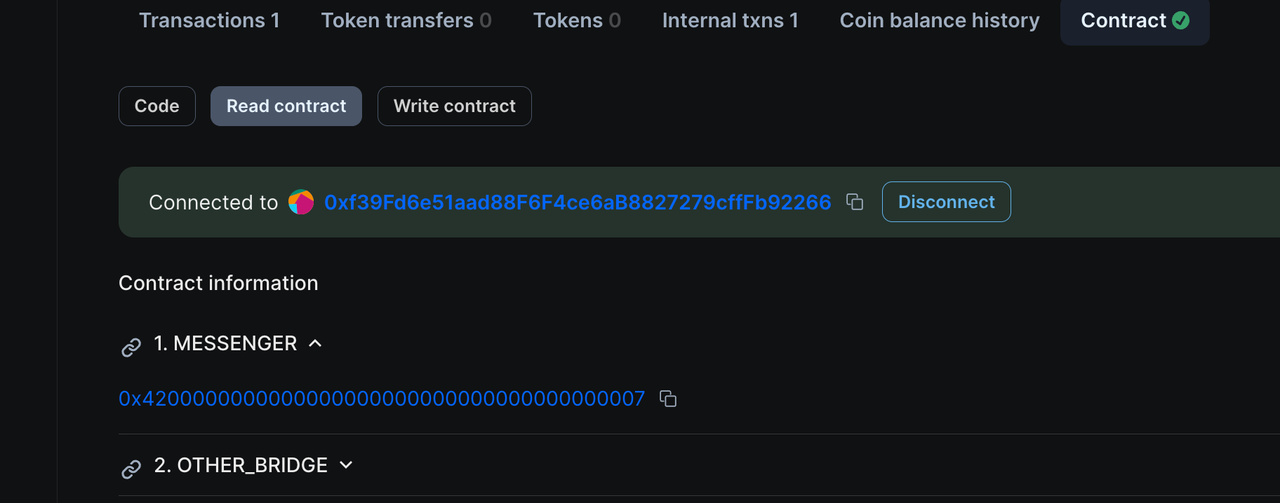Image resolution: width=1280 pixels, height=503 pixels.
Task: Click the green verified checkmark on Contract
Action: coord(1181,20)
